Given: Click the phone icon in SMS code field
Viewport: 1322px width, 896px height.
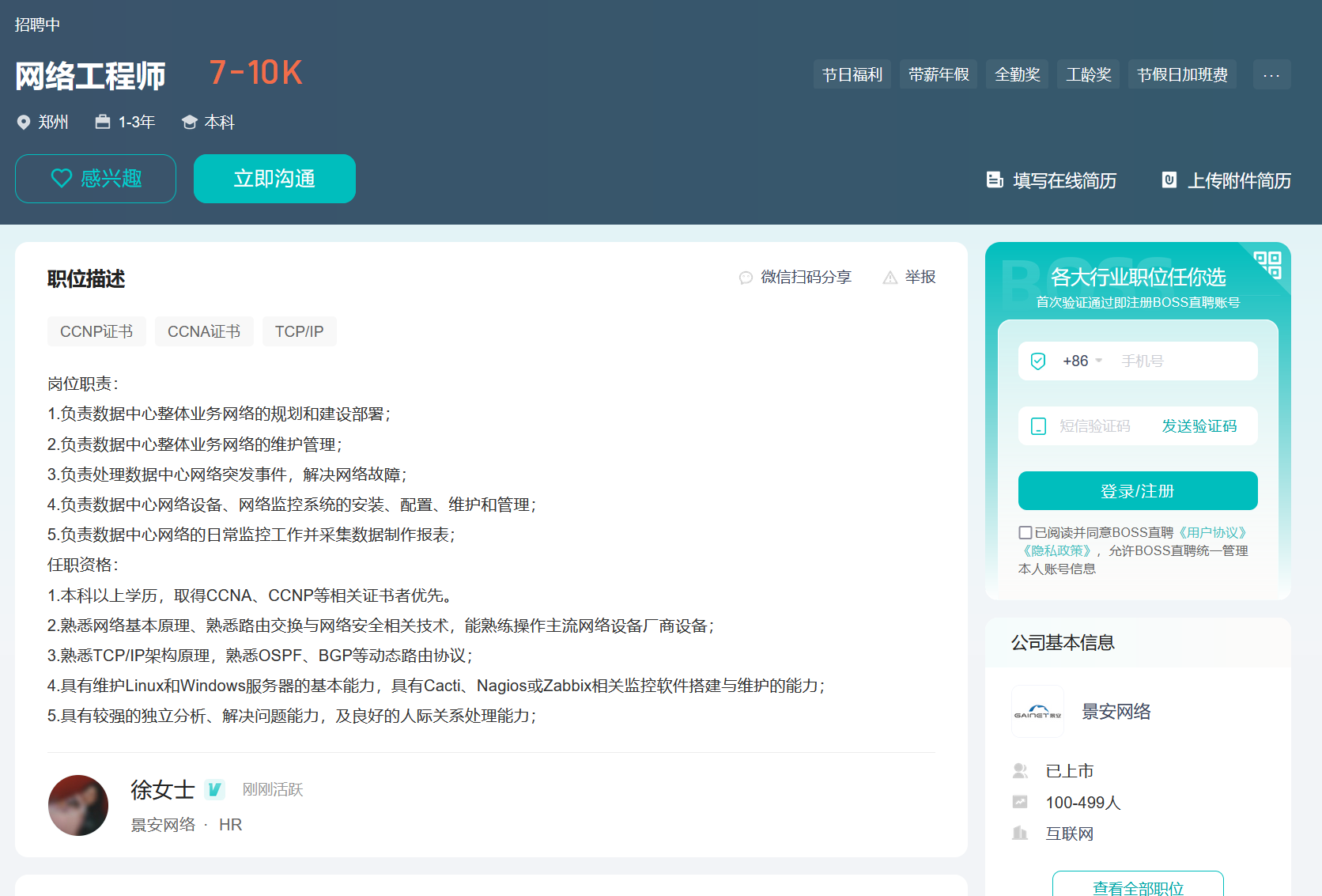Looking at the screenshot, I should (x=1039, y=426).
